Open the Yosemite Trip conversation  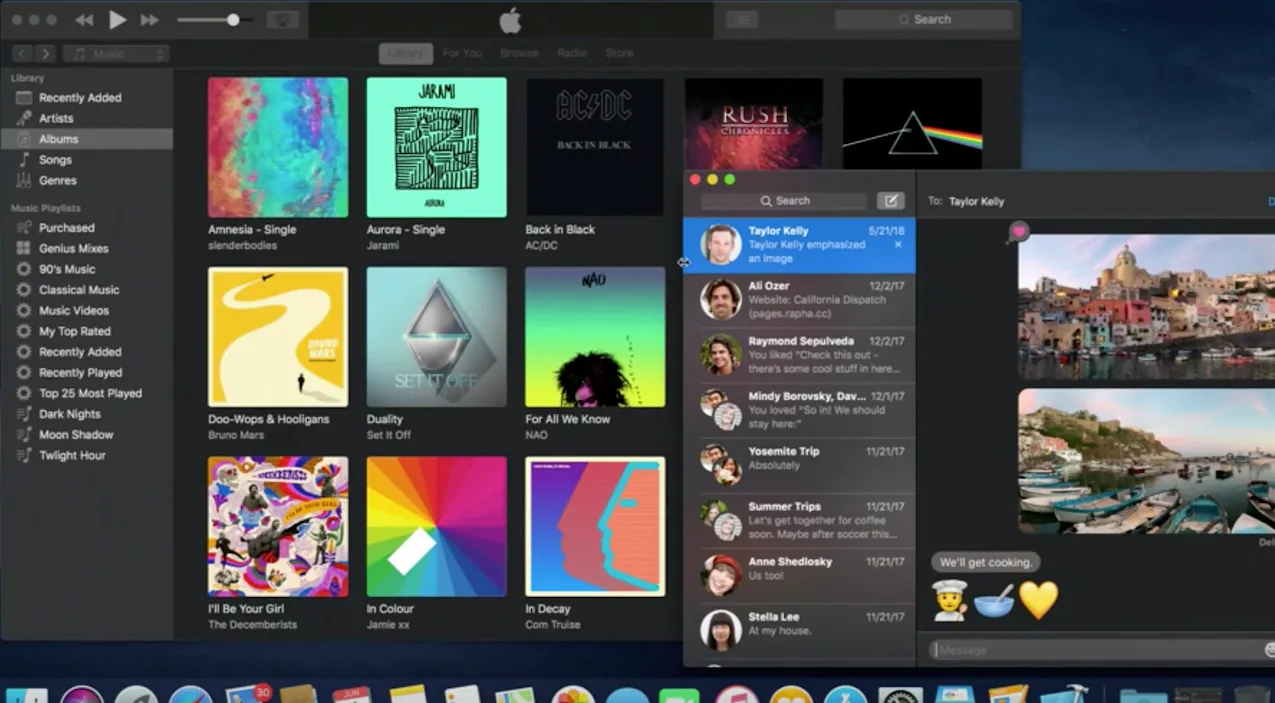coord(799,465)
